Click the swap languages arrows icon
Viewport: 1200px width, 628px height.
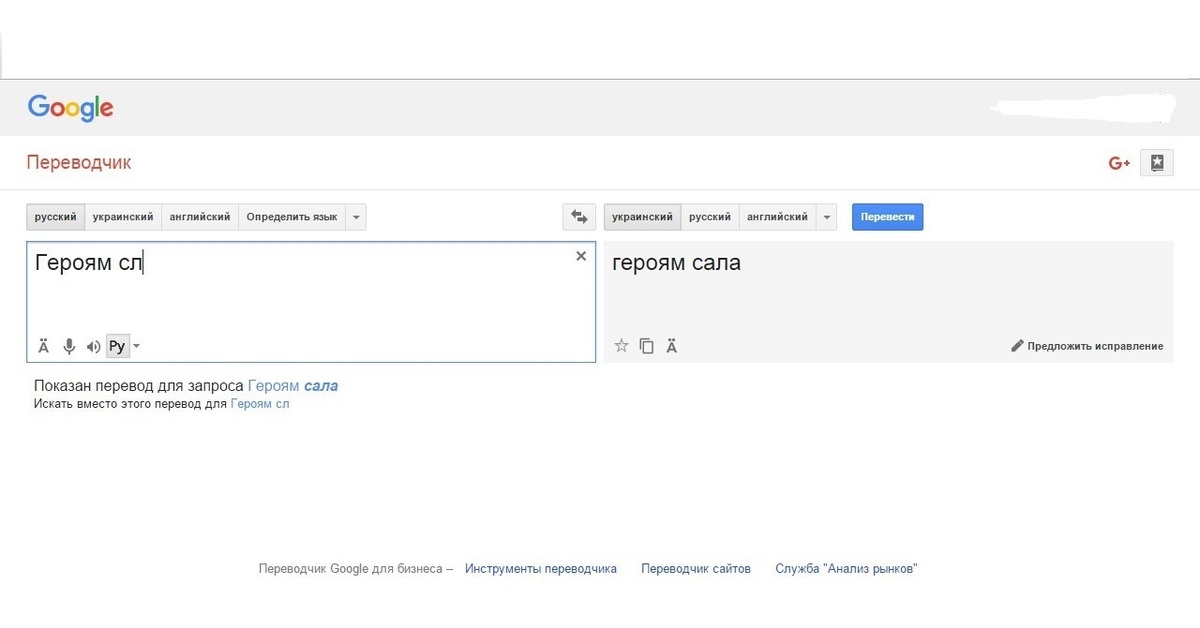click(579, 217)
